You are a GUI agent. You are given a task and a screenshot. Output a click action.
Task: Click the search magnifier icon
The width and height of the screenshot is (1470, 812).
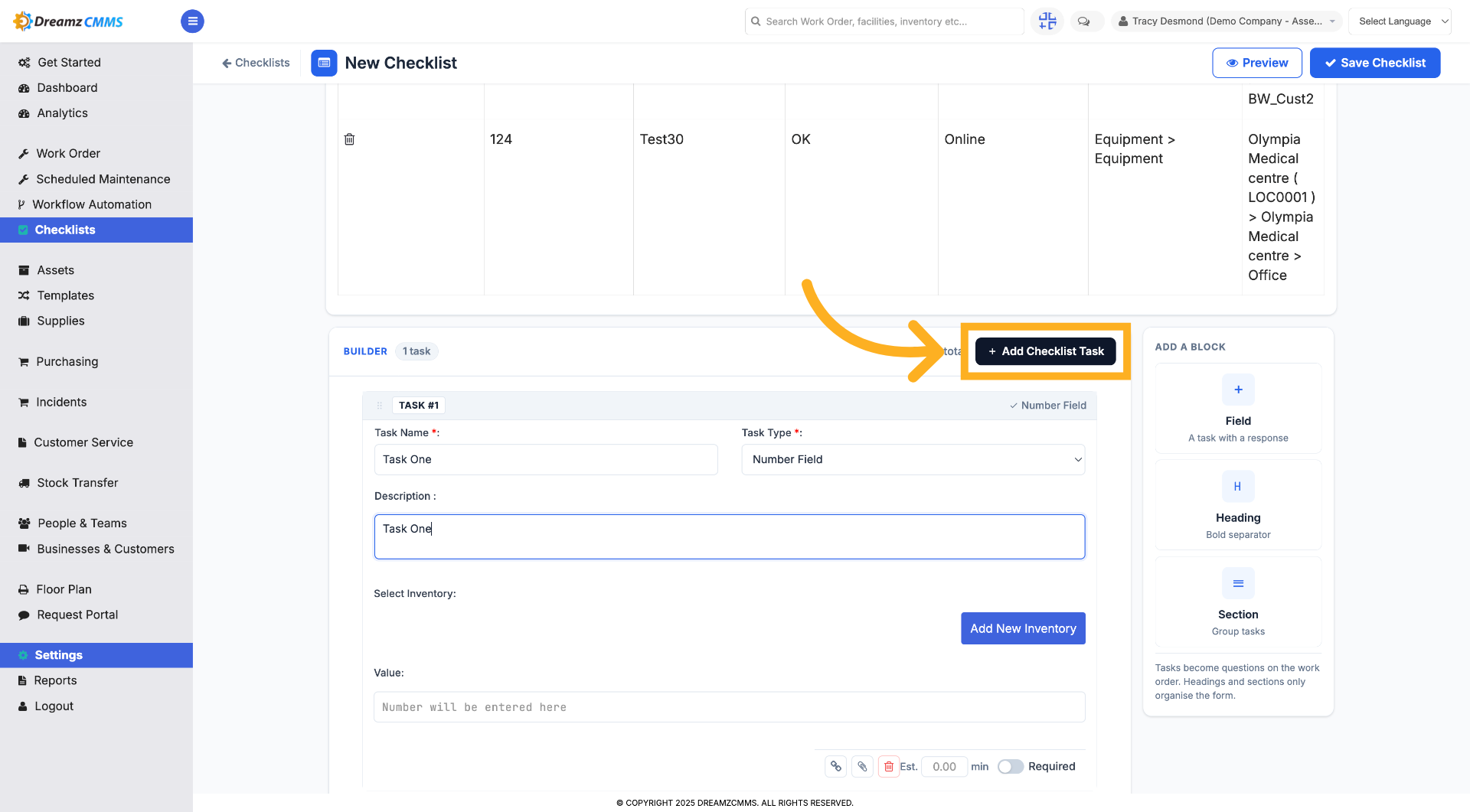point(756,21)
